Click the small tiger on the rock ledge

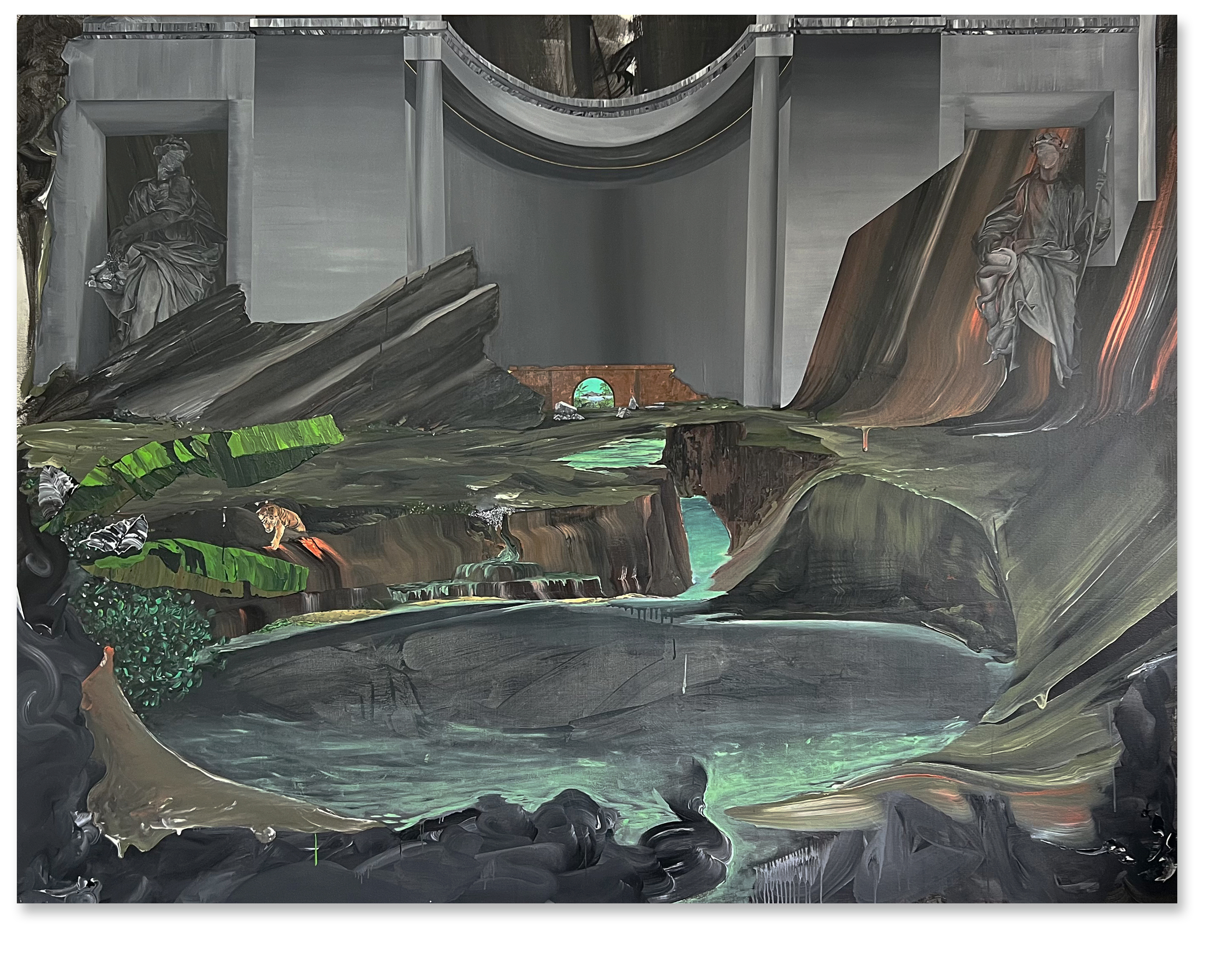tap(281, 519)
